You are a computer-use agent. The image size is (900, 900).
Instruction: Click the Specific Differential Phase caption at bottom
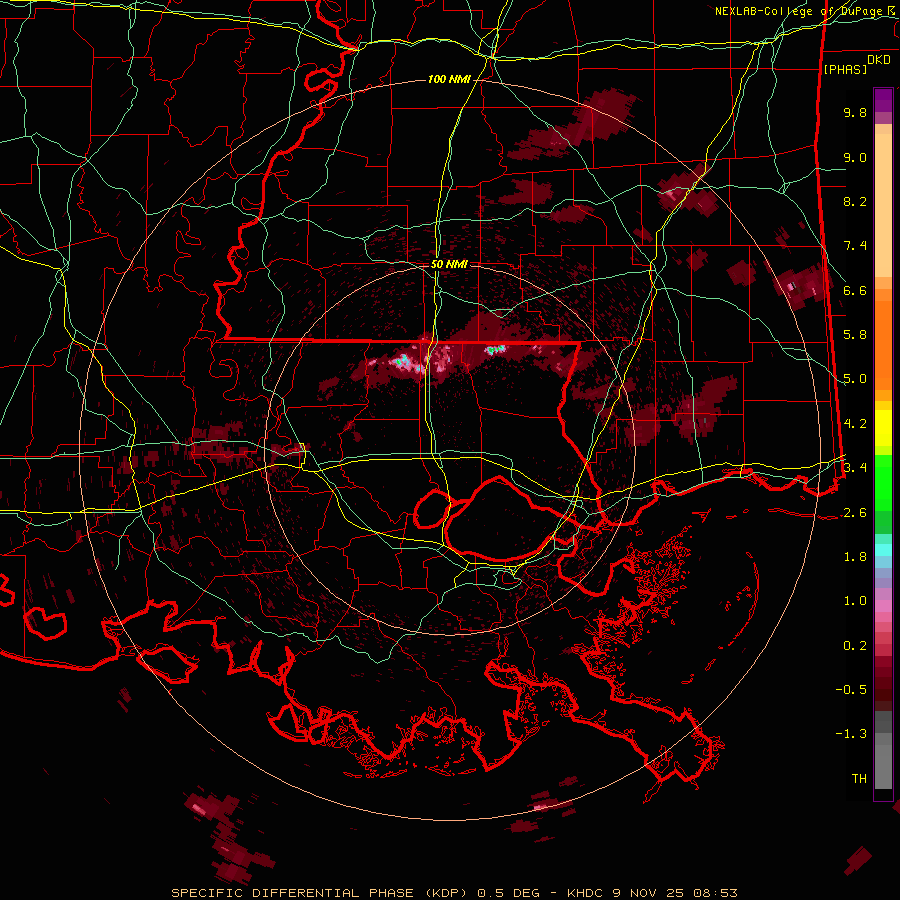point(454,893)
